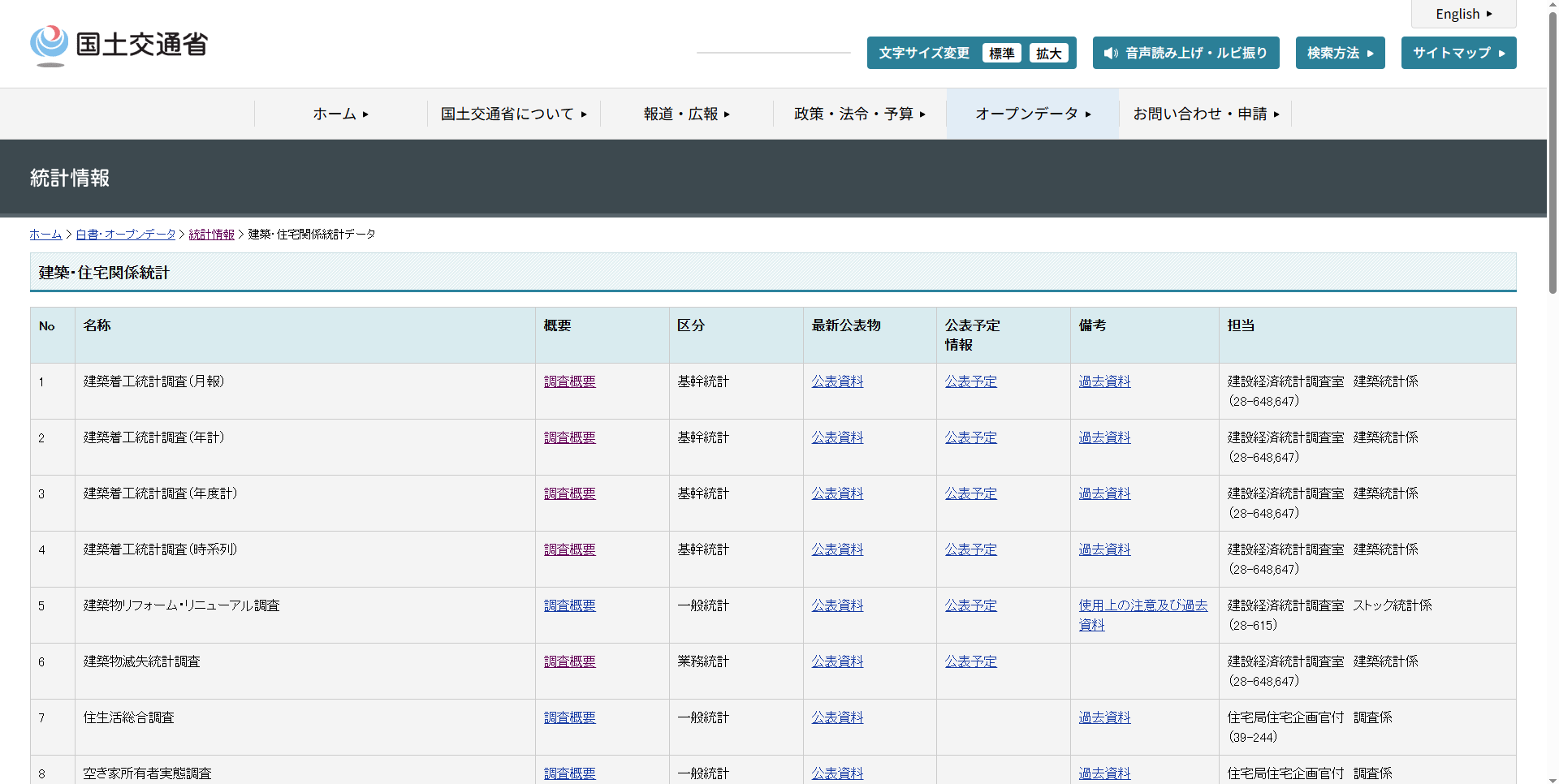Expand the ホーム navigation menu

click(341, 114)
